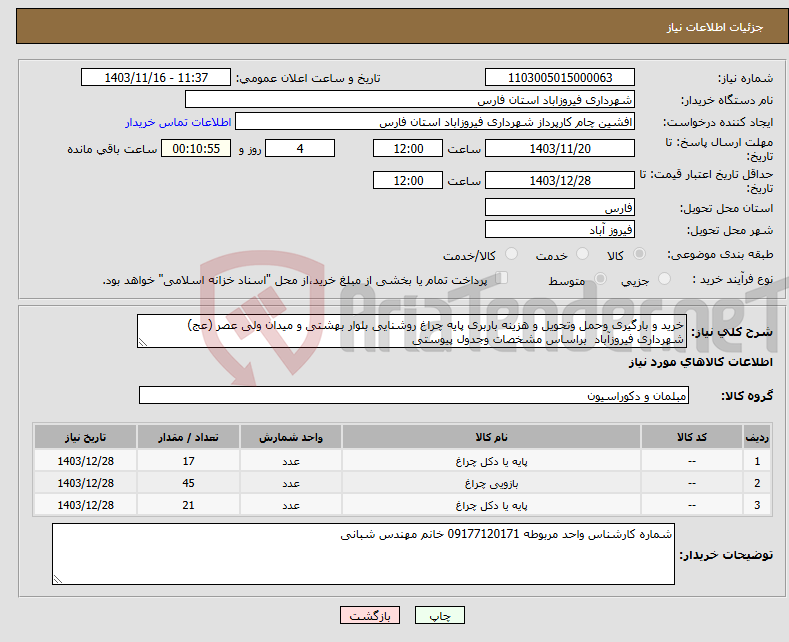Click the announcement date 1403/11/16 field
This screenshot has width=789, height=642.
click(156, 77)
